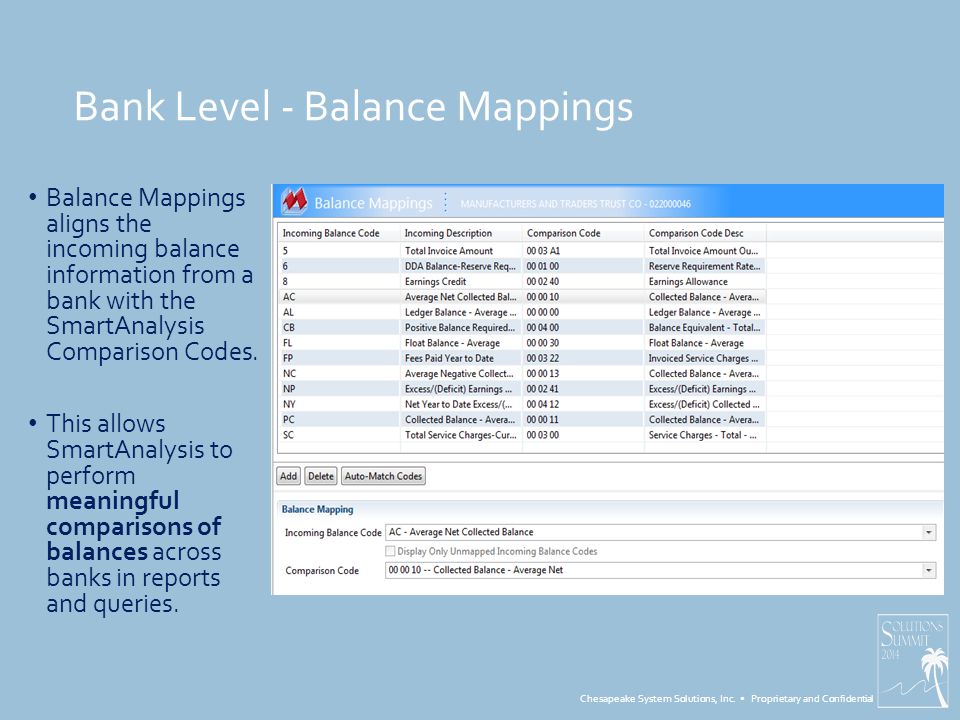960x720 pixels.
Task: Select the FP balance code row
Action: click(x=522, y=358)
